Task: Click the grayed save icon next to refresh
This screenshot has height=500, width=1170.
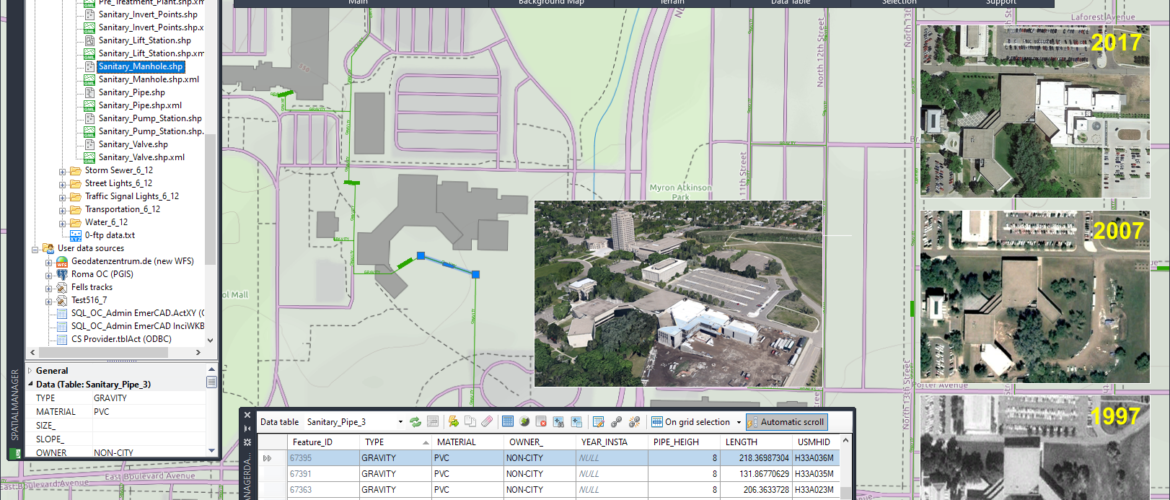Action: (433, 422)
